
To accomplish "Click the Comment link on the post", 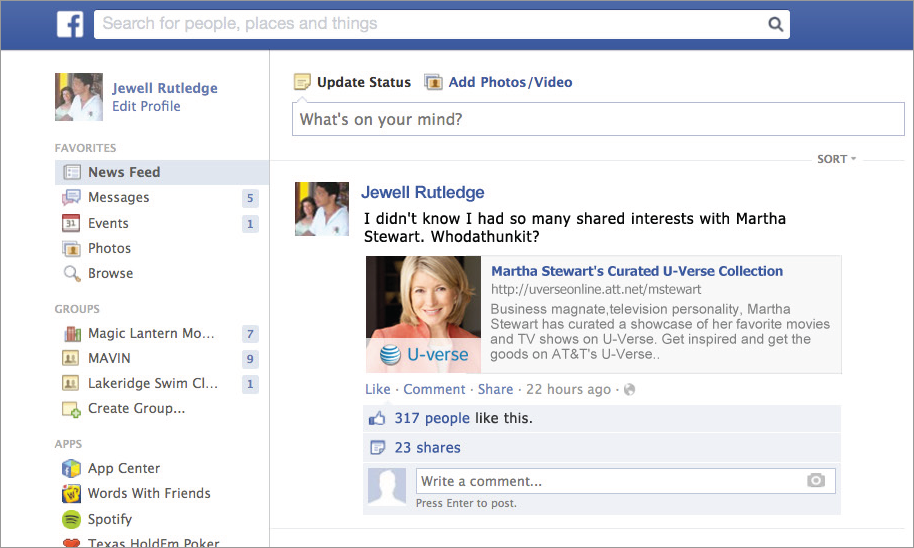I will pyautogui.click(x=434, y=389).
